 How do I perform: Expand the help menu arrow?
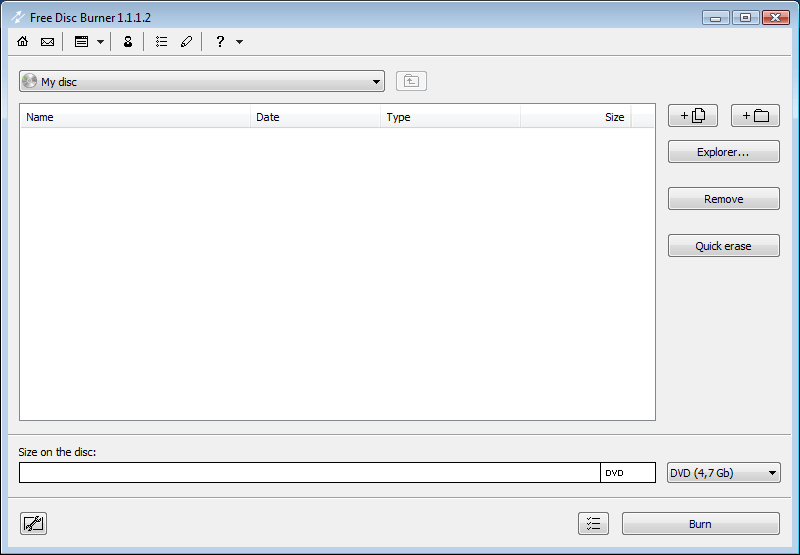coord(239,42)
